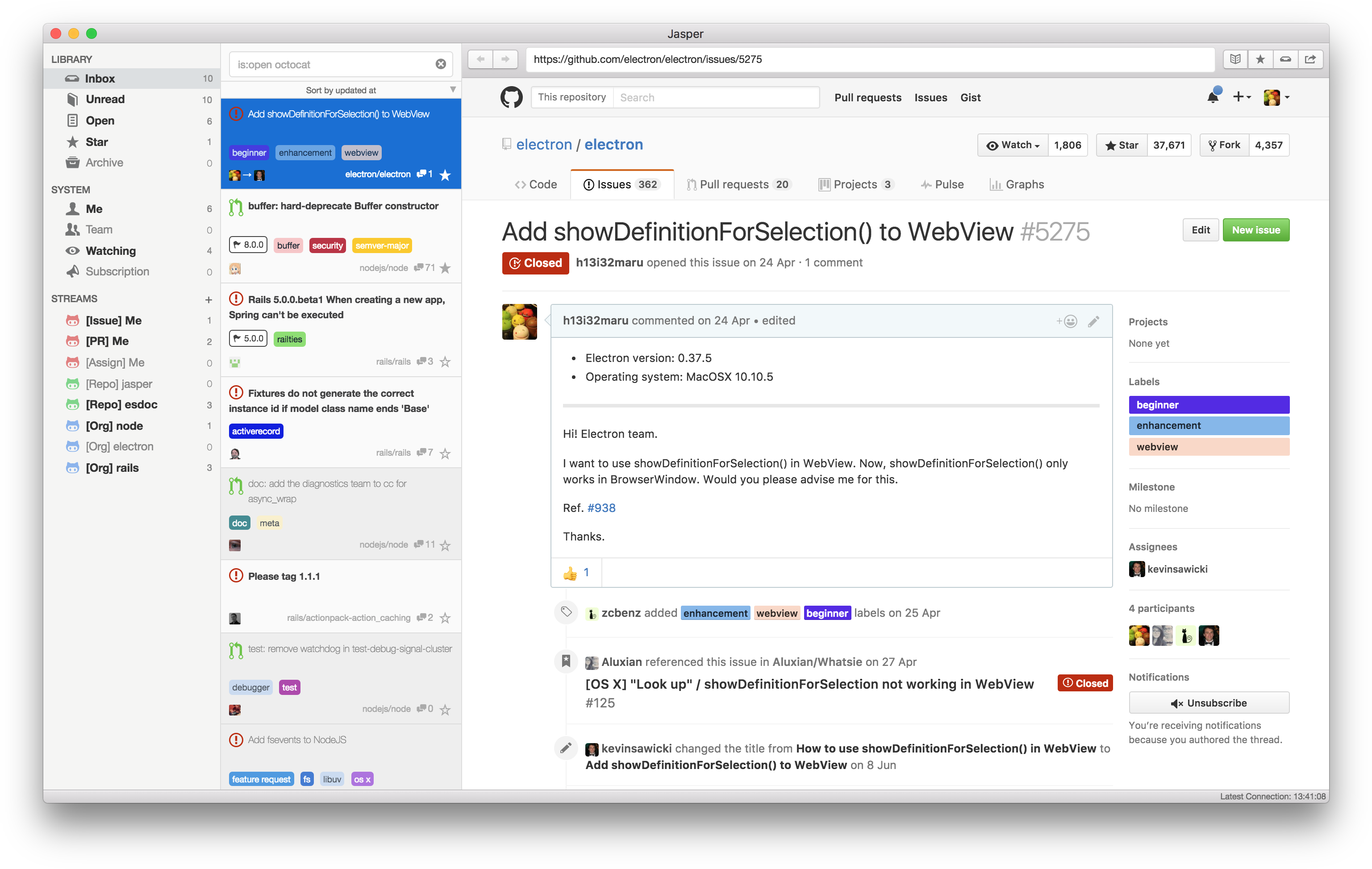This screenshot has height=869, width=1372.
Task: Star the Fixtures instance id issue row
Action: 445,453
